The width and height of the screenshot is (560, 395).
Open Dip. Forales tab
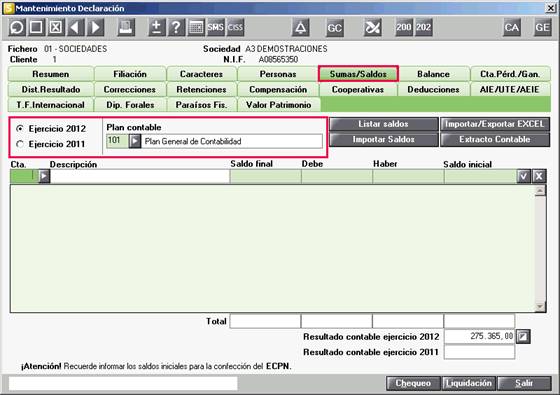[130, 105]
